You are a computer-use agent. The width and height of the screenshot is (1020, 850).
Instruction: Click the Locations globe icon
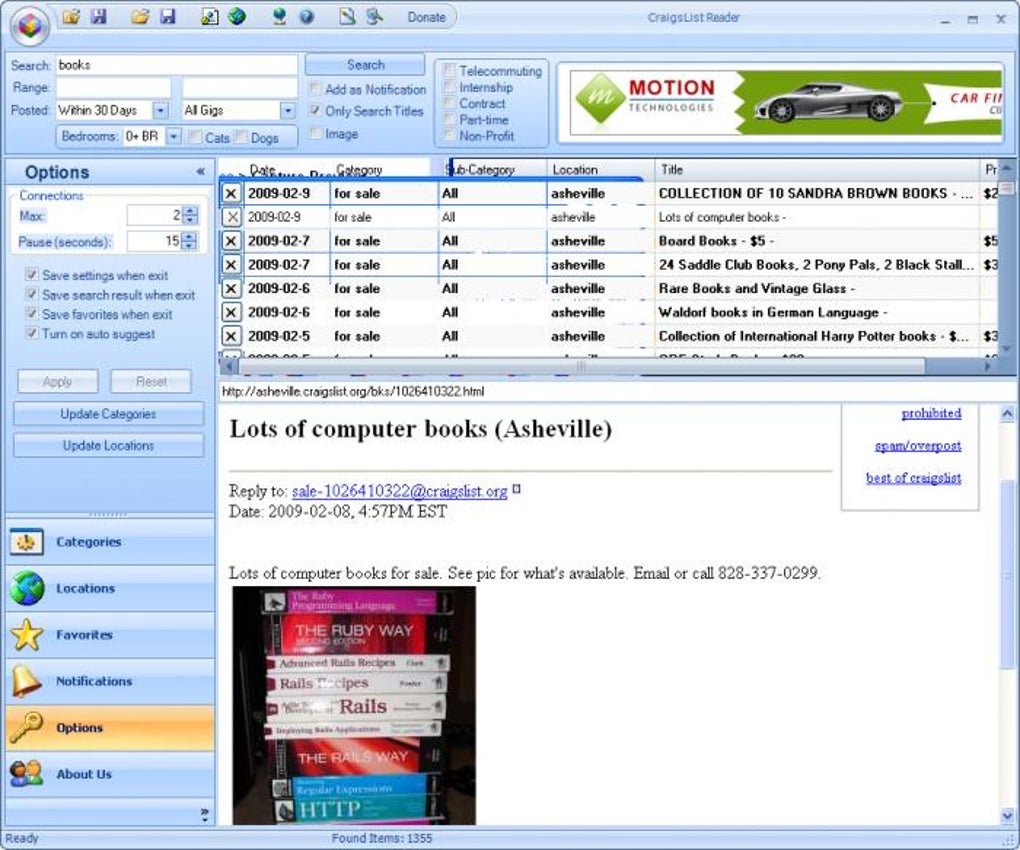click(27, 588)
